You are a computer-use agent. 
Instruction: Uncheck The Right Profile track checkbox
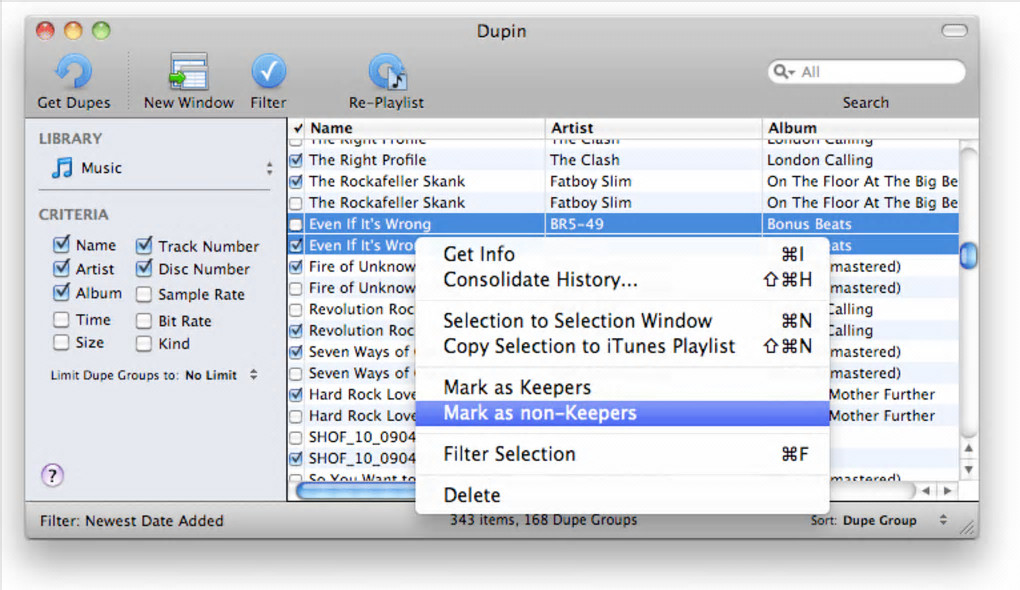296,159
